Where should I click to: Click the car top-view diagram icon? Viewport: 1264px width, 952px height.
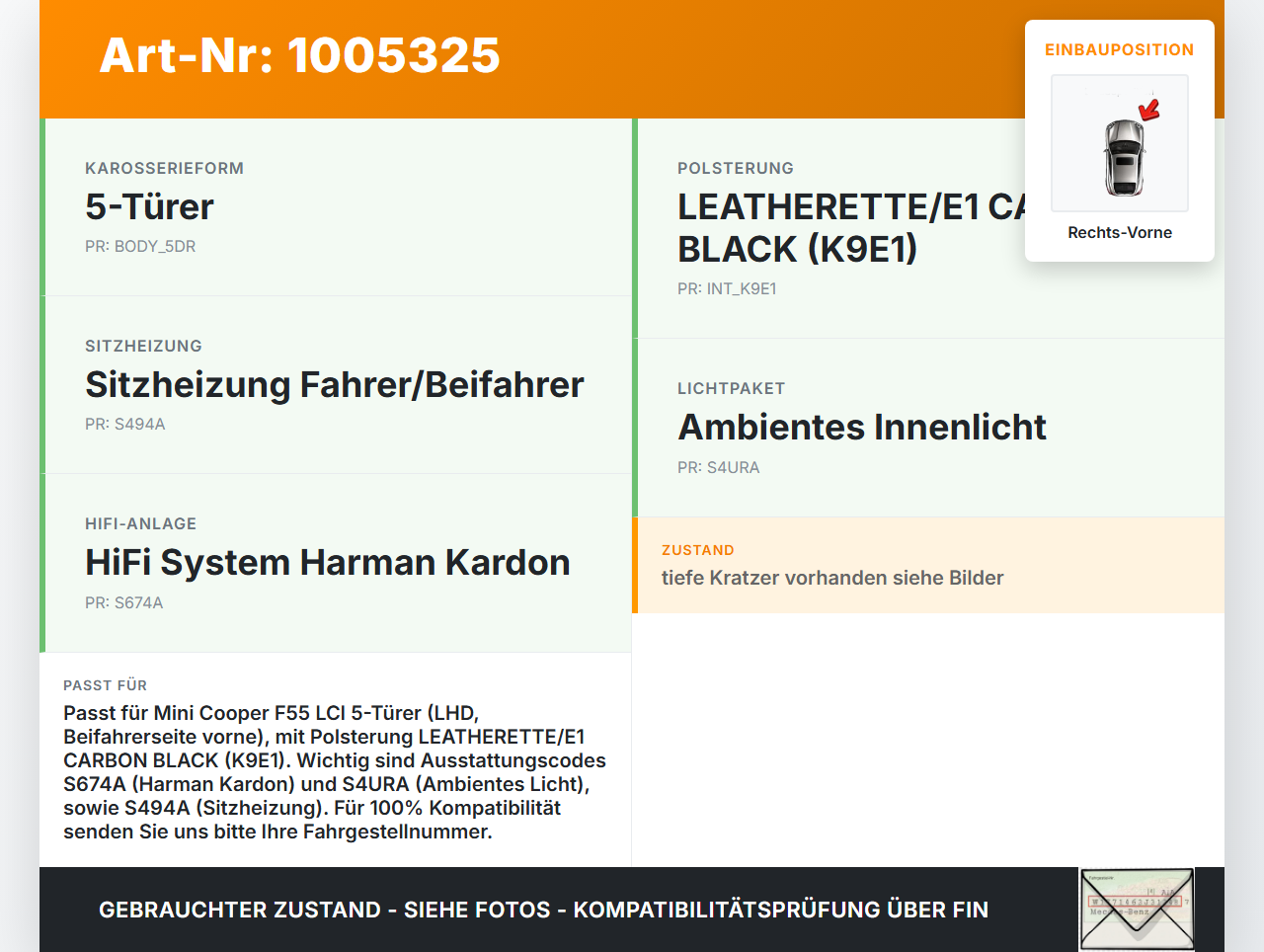coord(1119,143)
